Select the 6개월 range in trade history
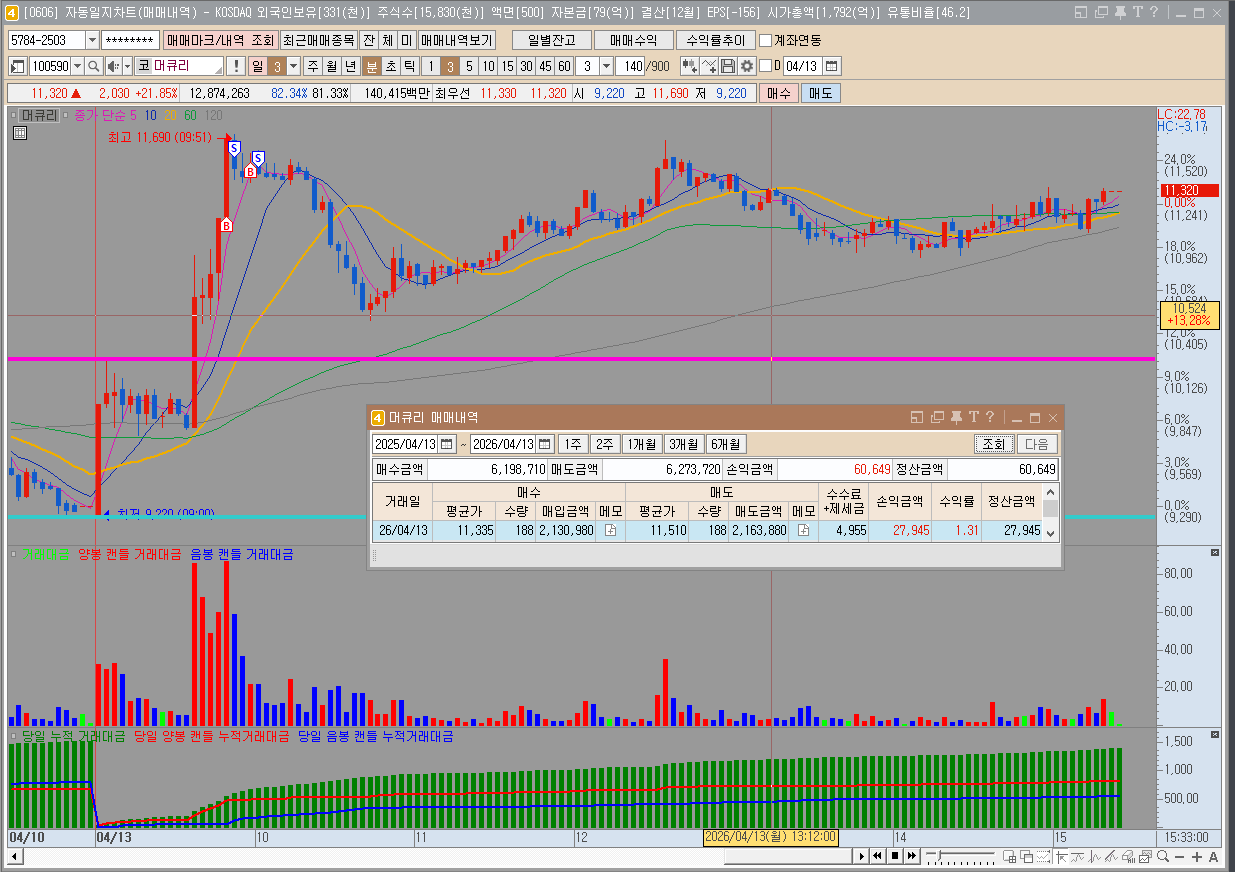1235x872 pixels. [x=727, y=444]
